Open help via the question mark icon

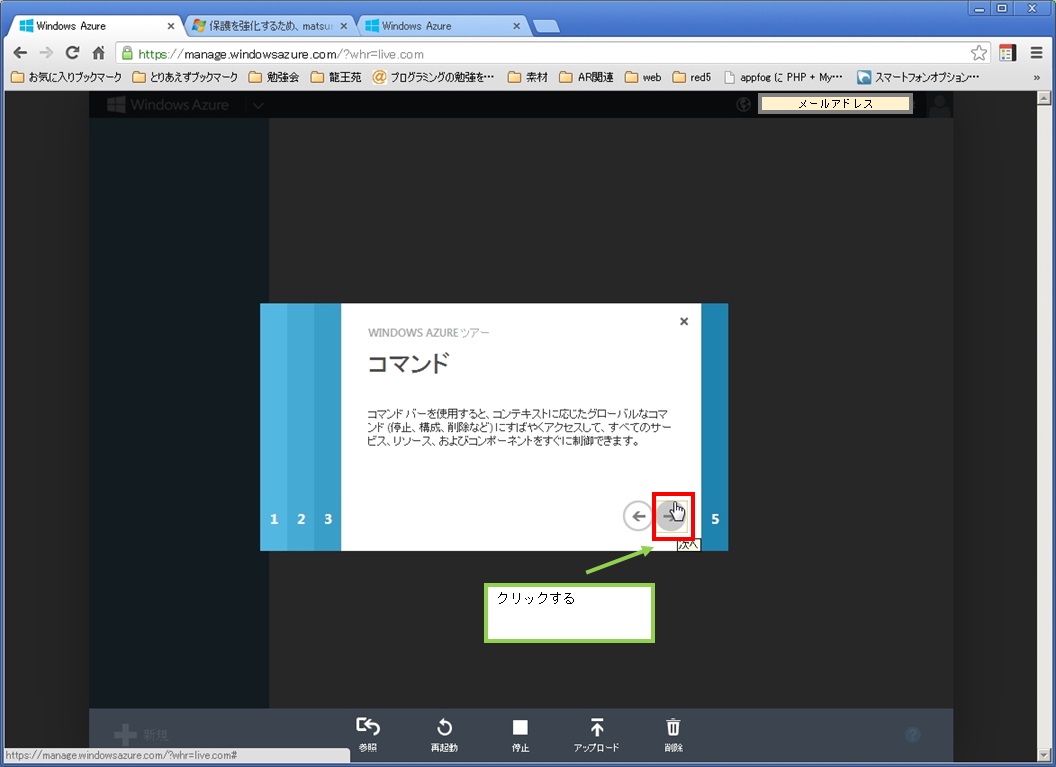click(x=913, y=734)
